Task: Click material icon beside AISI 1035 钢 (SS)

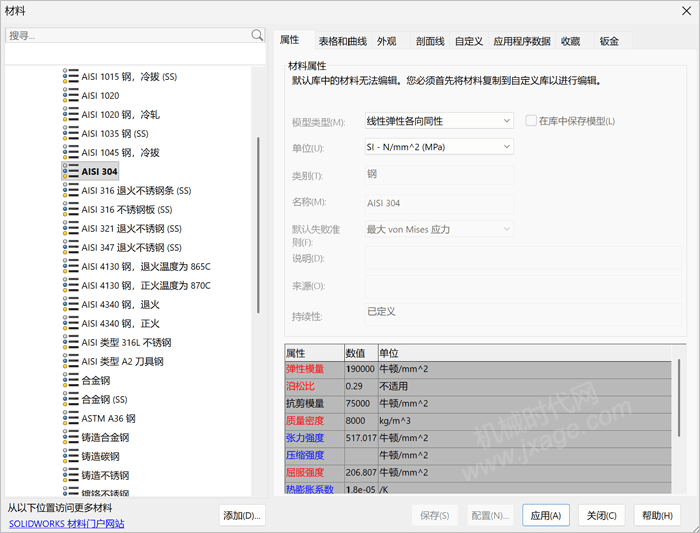Action: click(x=71, y=133)
